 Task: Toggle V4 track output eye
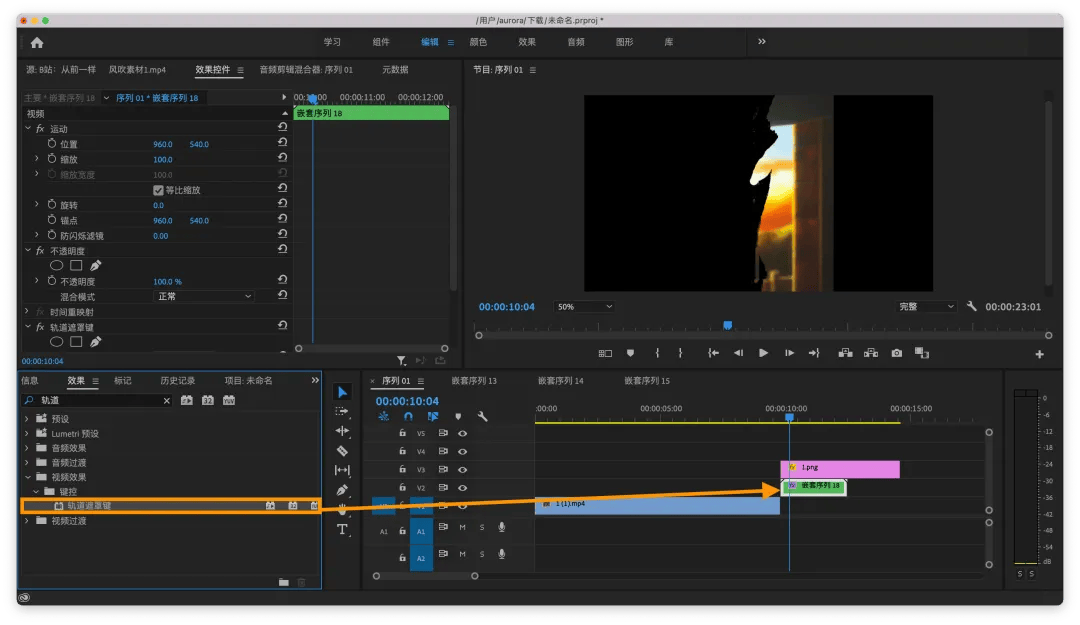[462, 451]
